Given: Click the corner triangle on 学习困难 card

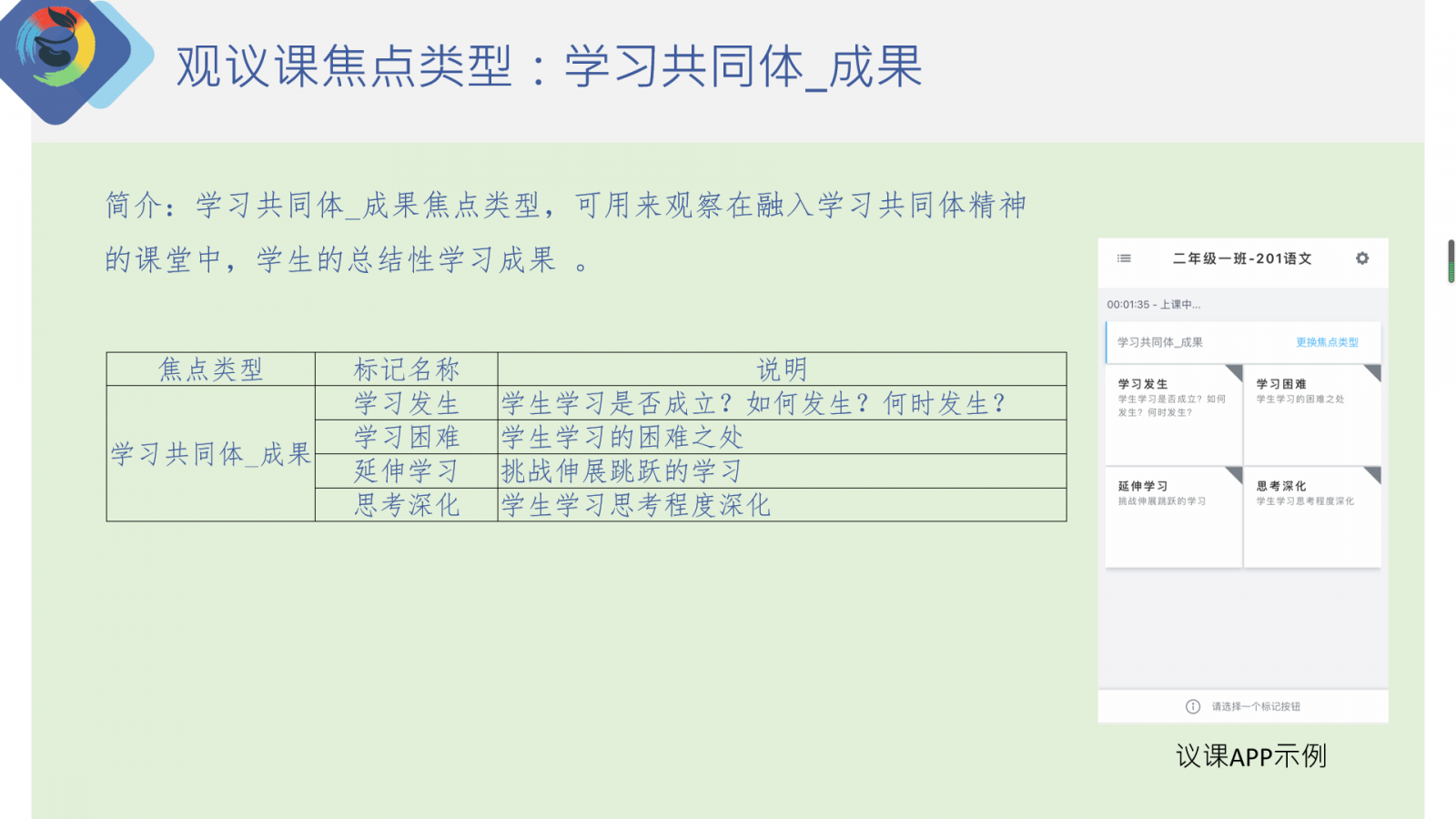Looking at the screenshot, I should 1373,371.
